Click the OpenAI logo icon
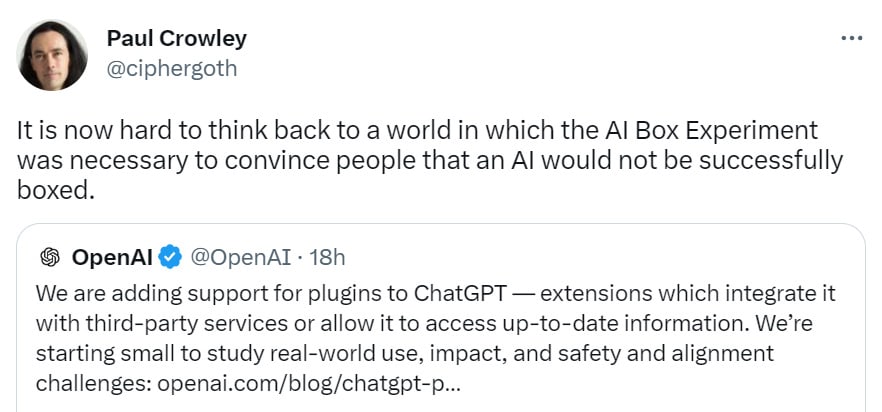The height and width of the screenshot is (412, 882). [49, 257]
